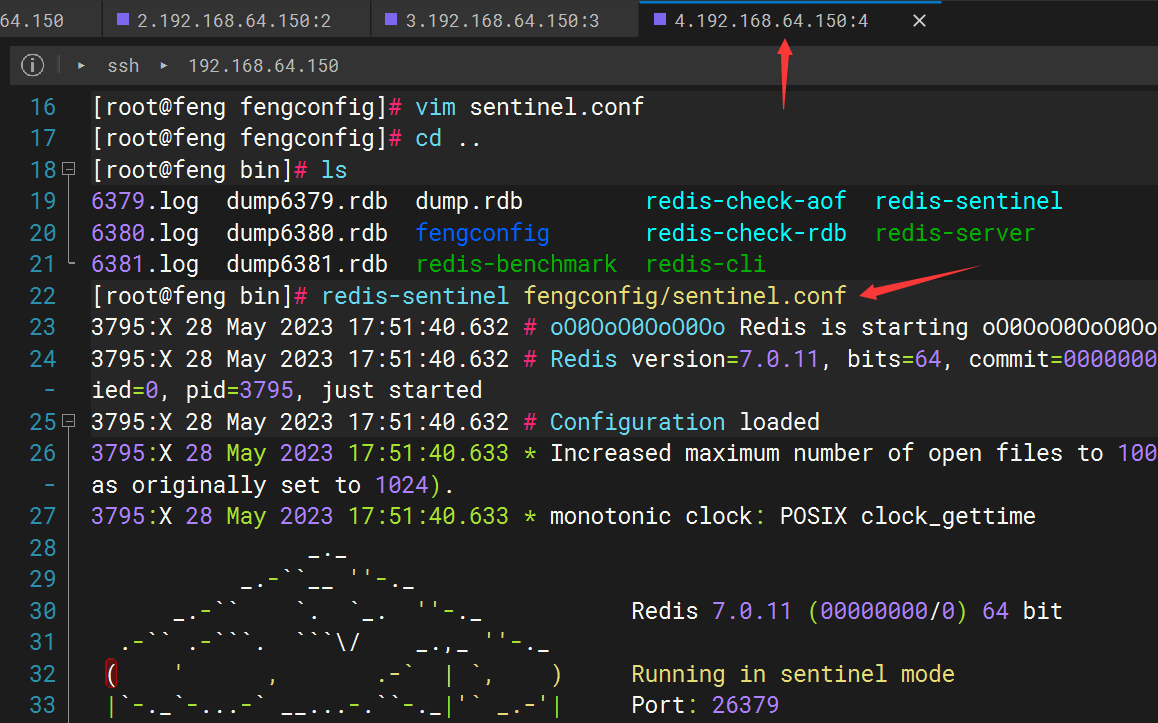Click the 'dump6379.rdb' file name
The width and height of the screenshot is (1158, 723).
pyautogui.click(x=307, y=201)
